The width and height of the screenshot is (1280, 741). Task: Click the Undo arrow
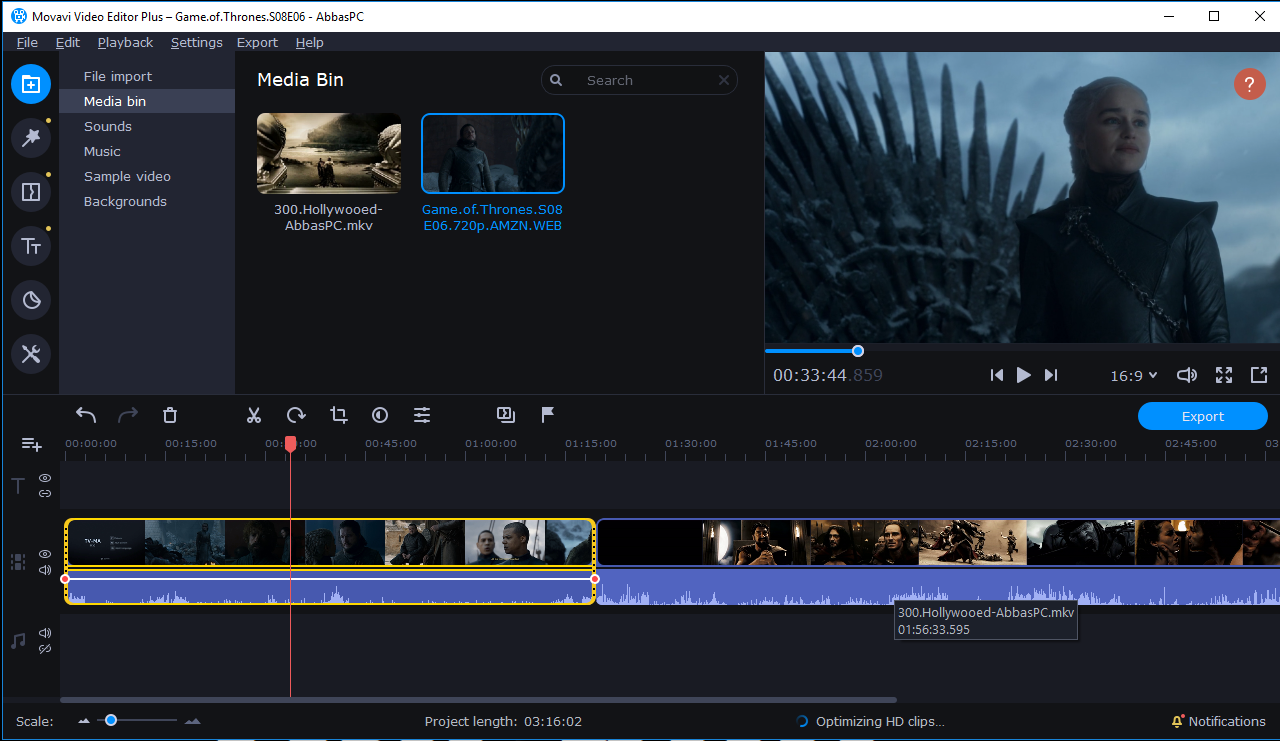click(86, 415)
